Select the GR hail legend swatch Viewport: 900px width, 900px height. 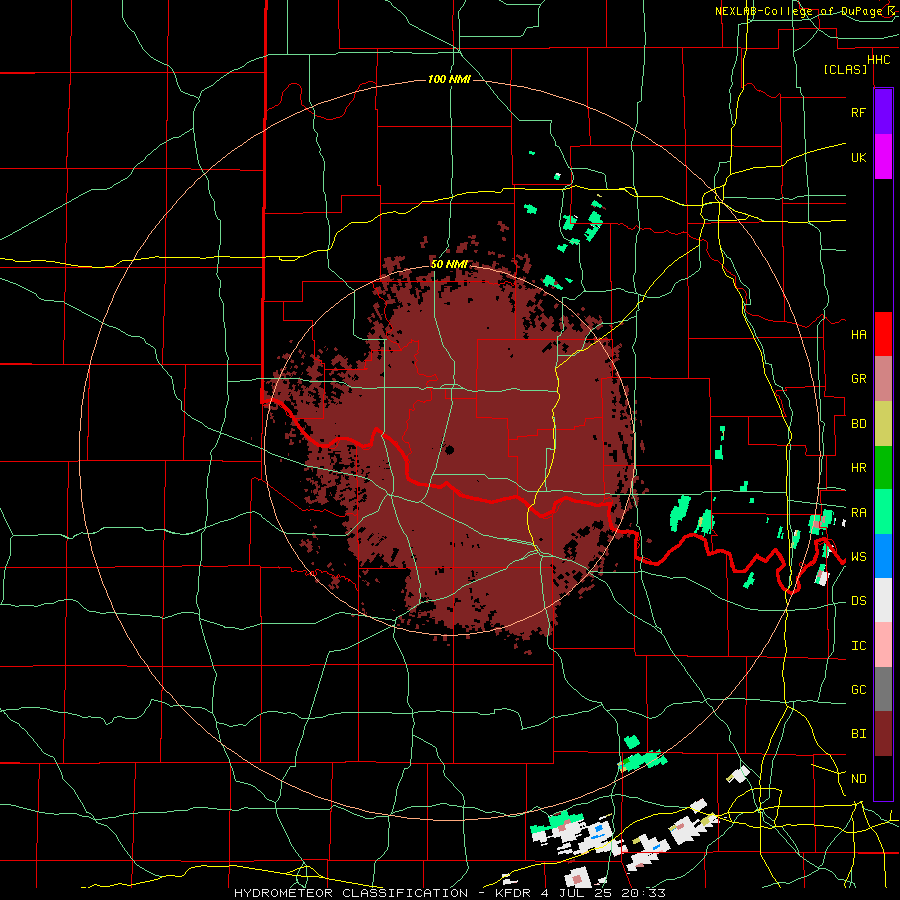(883, 378)
